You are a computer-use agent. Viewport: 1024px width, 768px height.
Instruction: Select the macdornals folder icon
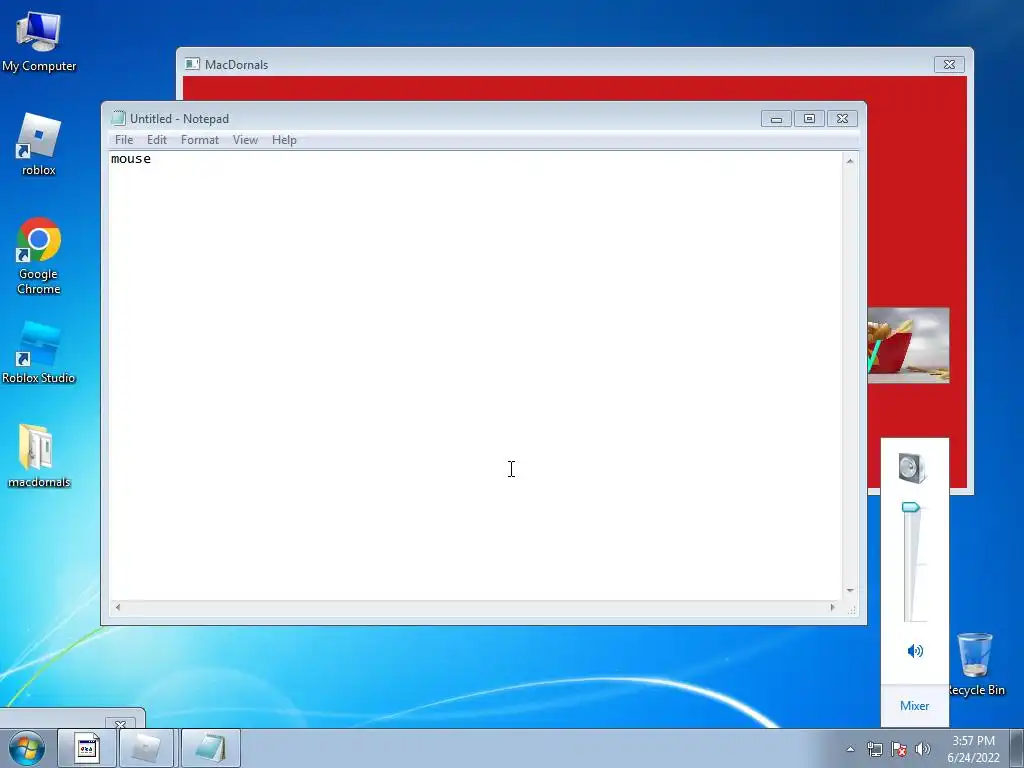[x=39, y=456]
